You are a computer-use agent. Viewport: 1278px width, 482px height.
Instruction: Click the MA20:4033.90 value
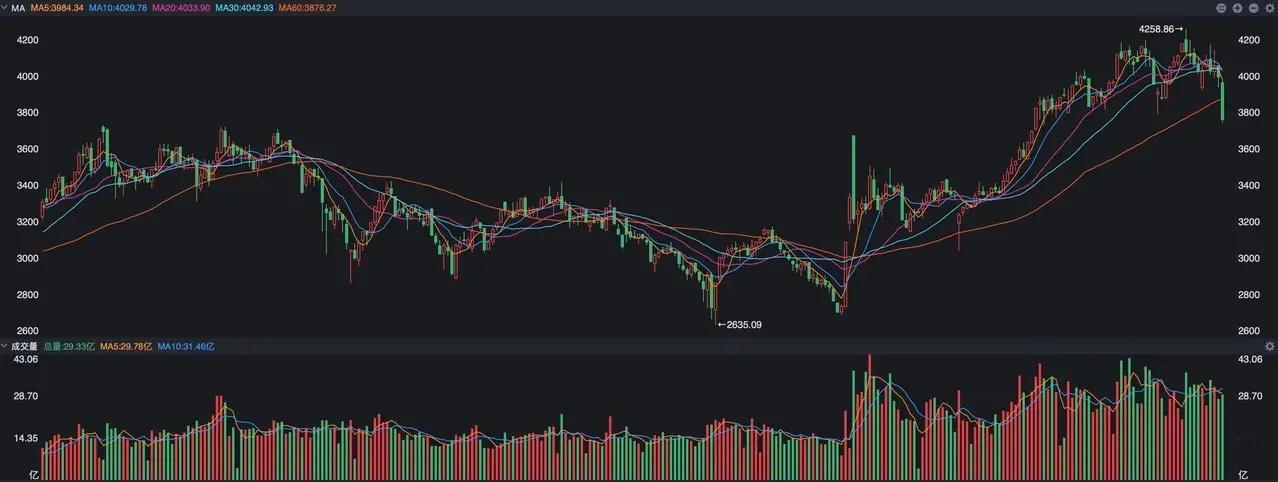[182, 8]
